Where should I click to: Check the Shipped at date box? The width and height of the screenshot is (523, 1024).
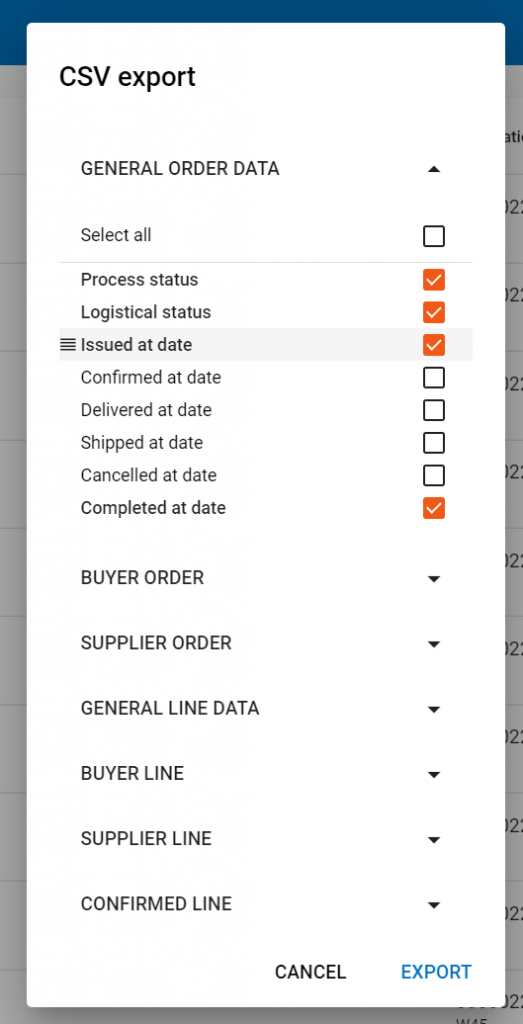pyautogui.click(x=434, y=443)
